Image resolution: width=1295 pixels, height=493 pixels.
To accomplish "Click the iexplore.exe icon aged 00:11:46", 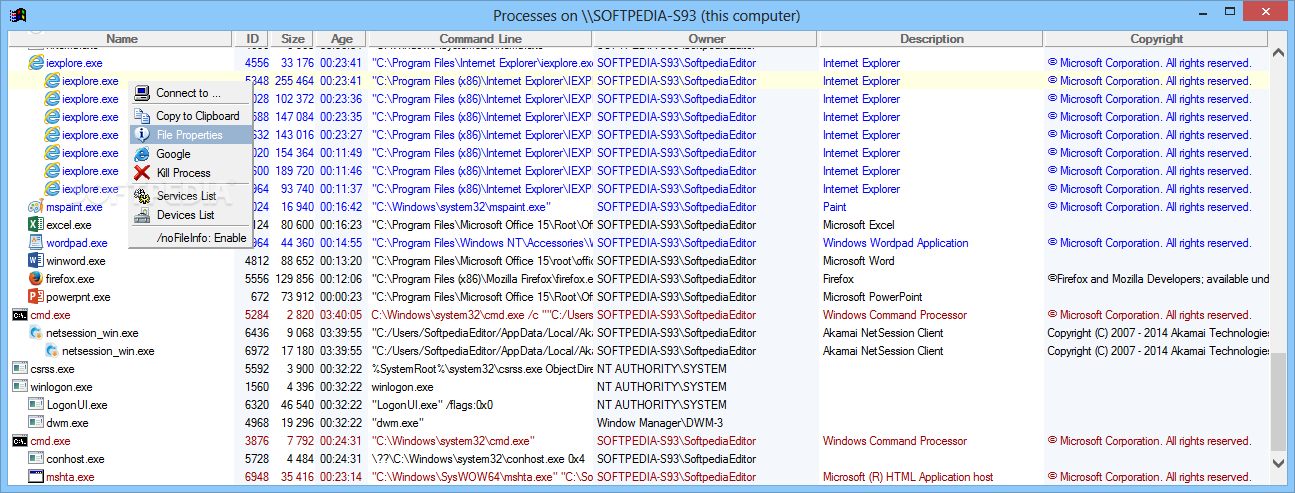I will pyautogui.click(x=52, y=171).
